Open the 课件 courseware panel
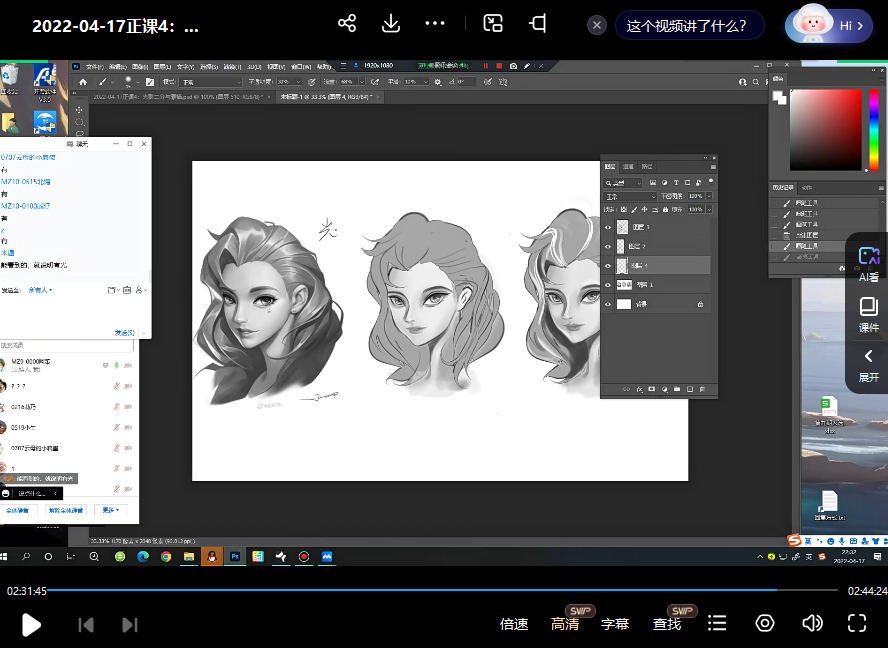This screenshot has height=648, width=888. click(868, 314)
